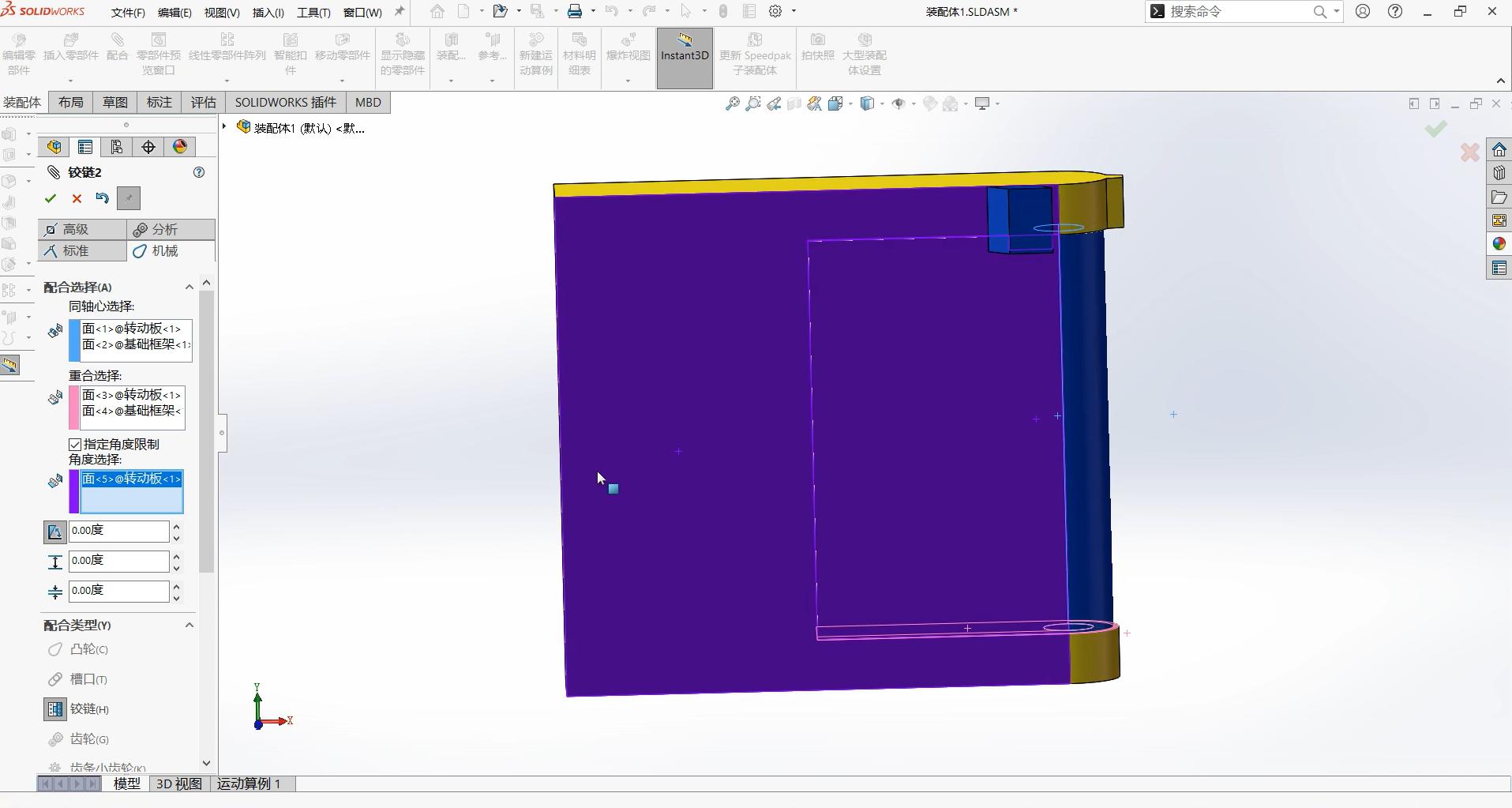The image size is (1512, 808).
Task: Click the zoom to fit magnifier icon
Action: pos(732,103)
